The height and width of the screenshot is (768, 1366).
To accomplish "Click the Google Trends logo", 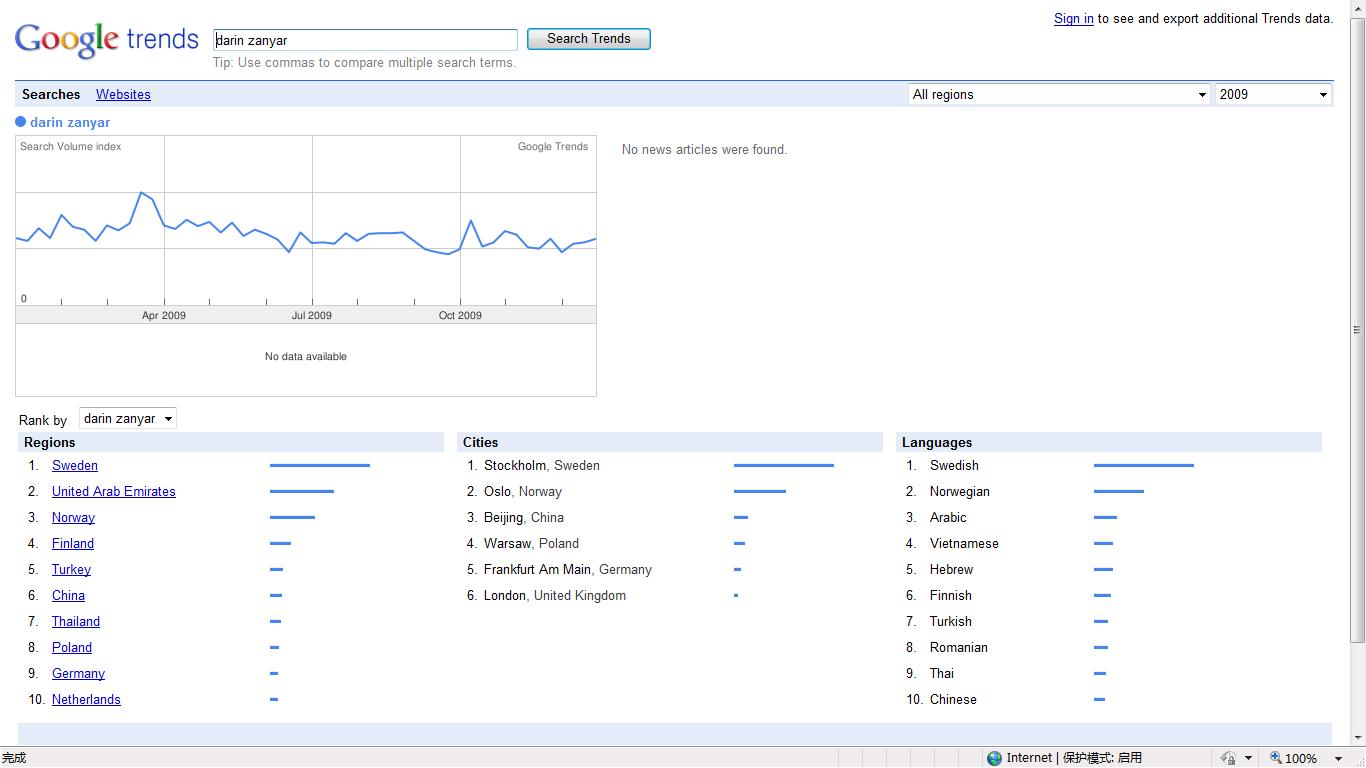I will pyautogui.click(x=107, y=40).
